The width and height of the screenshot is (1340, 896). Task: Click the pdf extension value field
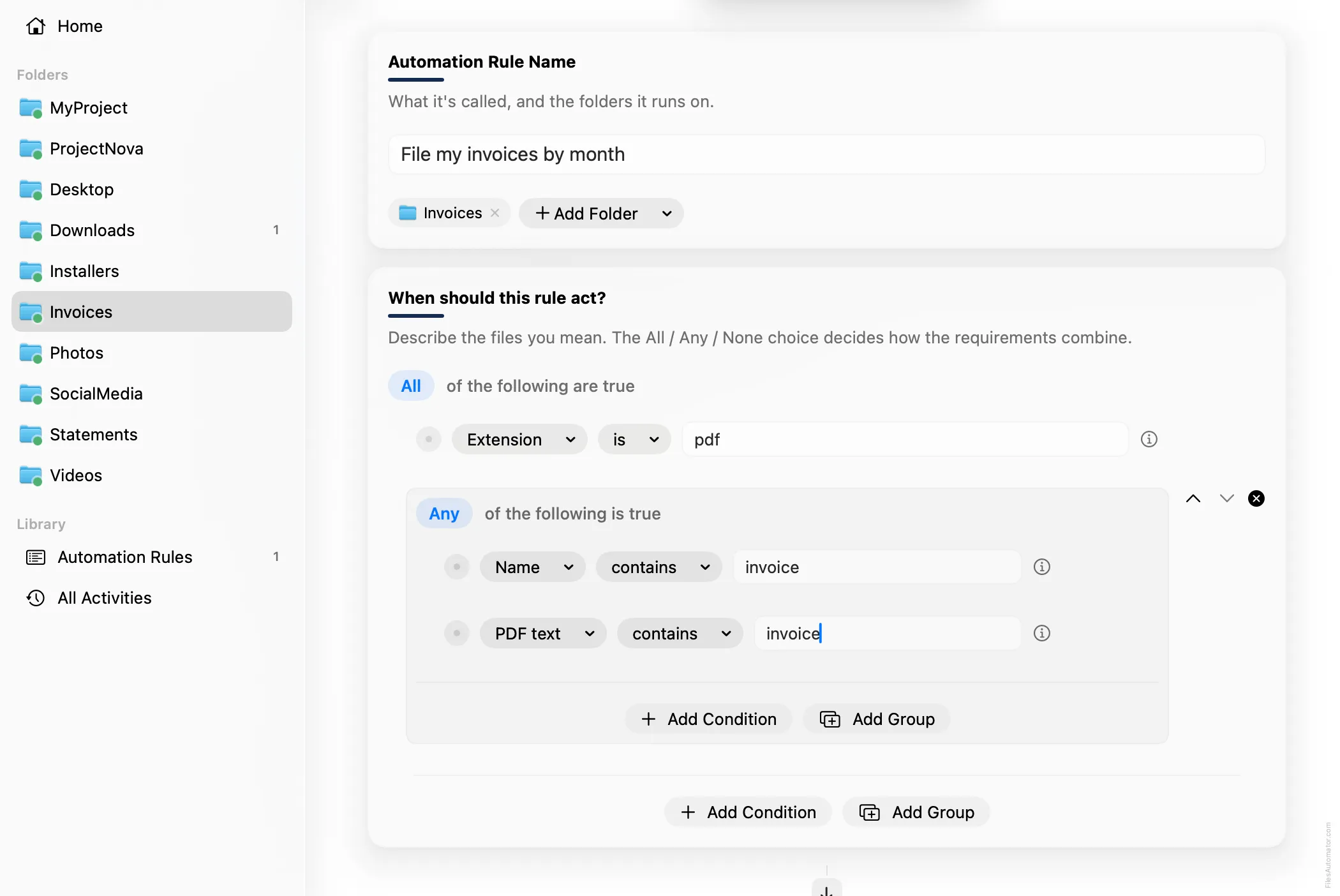click(x=905, y=440)
